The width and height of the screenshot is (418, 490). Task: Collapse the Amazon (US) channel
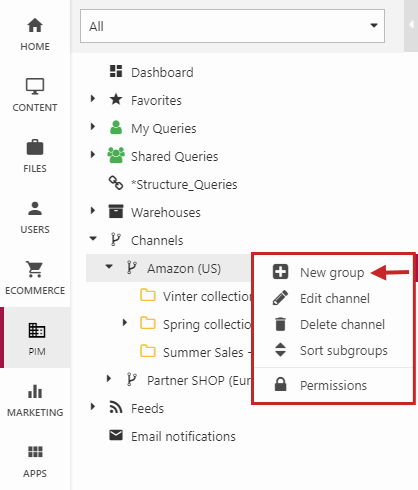109,267
